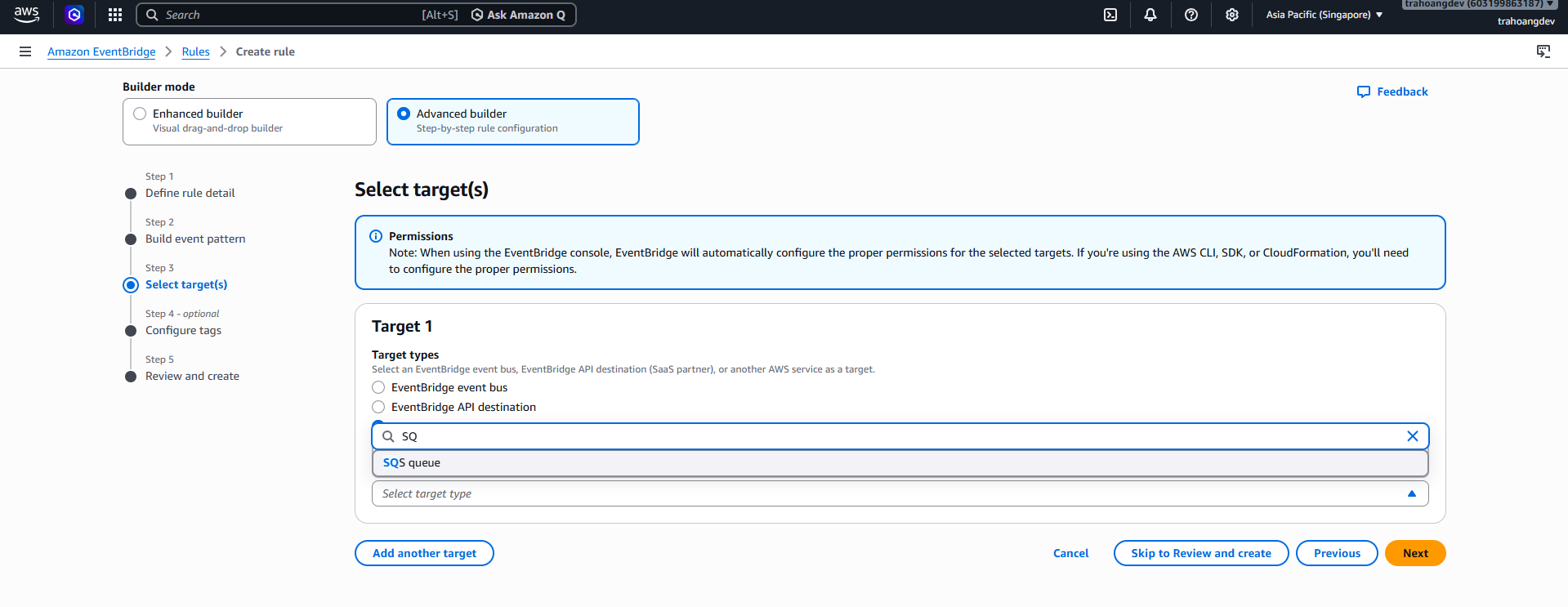Image resolution: width=1568 pixels, height=607 pixels.
Task: Click the Select target(s) page heading
Action: point(422,190)
